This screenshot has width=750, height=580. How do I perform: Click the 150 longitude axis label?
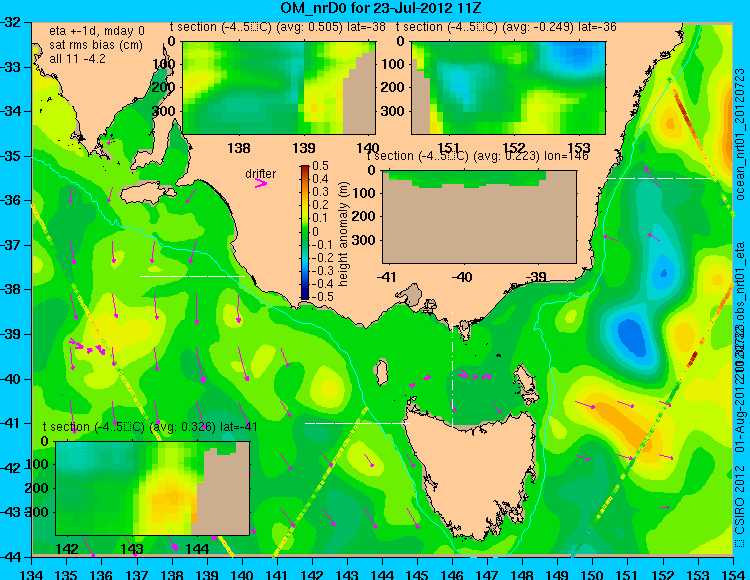[x=593, y=574]
